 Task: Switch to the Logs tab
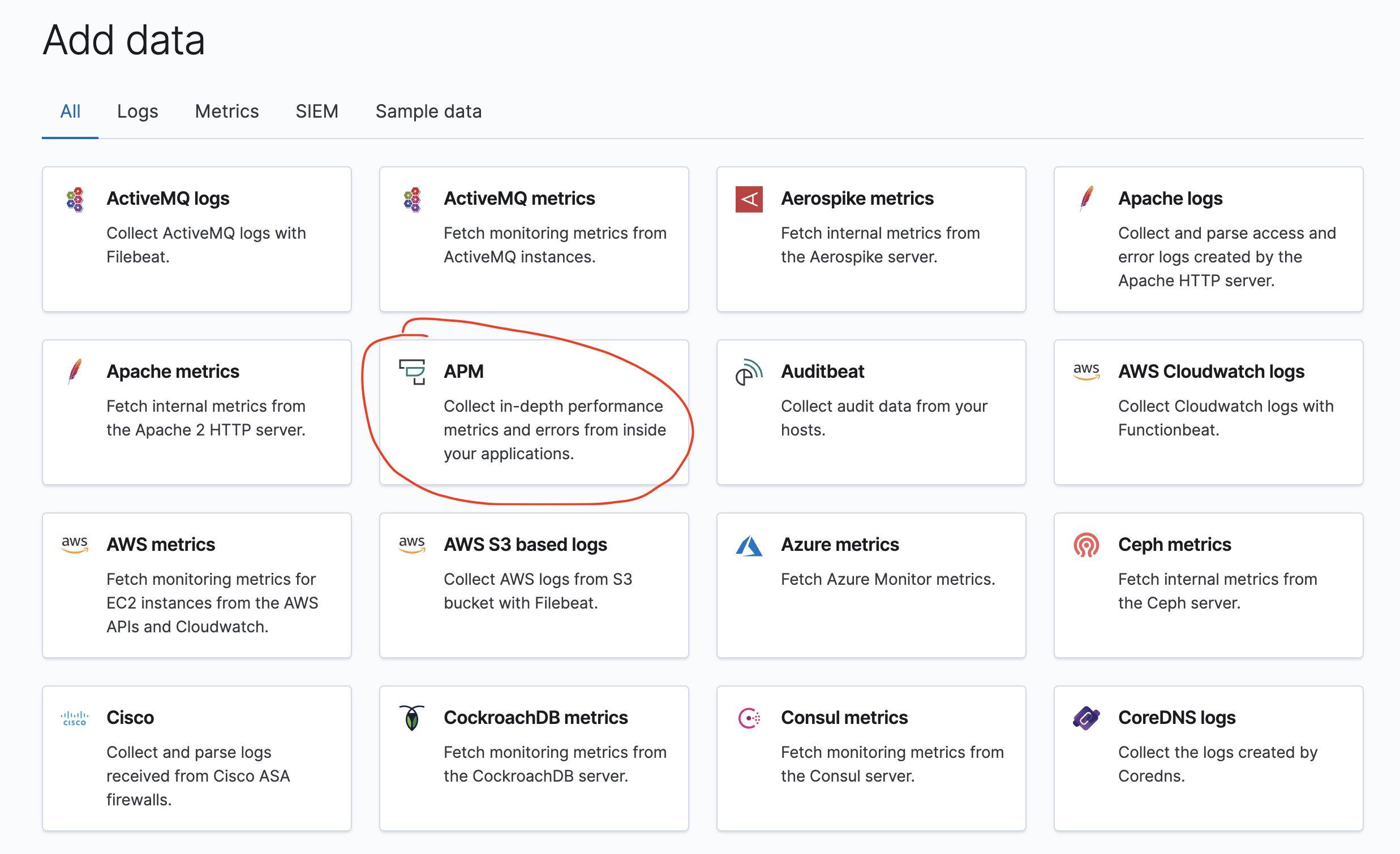click(x=138, y=111)
